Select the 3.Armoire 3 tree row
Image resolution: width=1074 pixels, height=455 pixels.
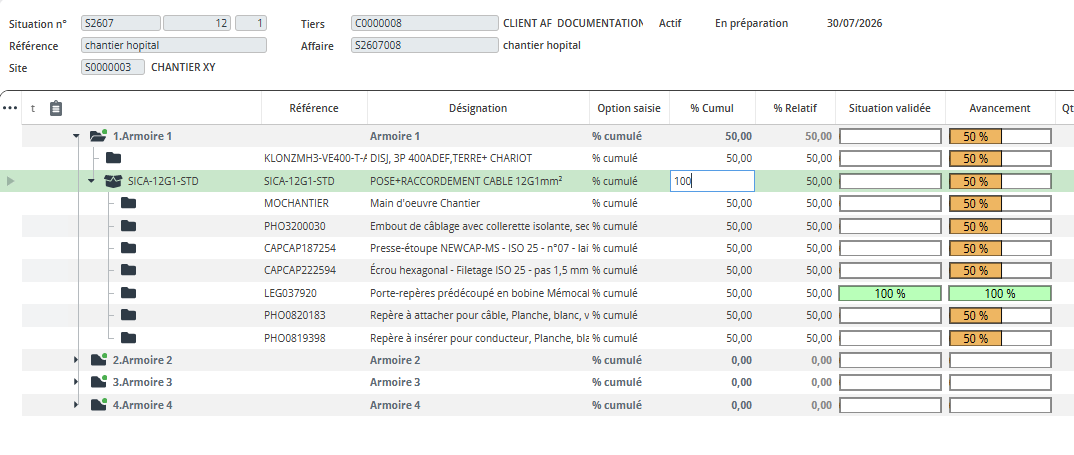142,382
